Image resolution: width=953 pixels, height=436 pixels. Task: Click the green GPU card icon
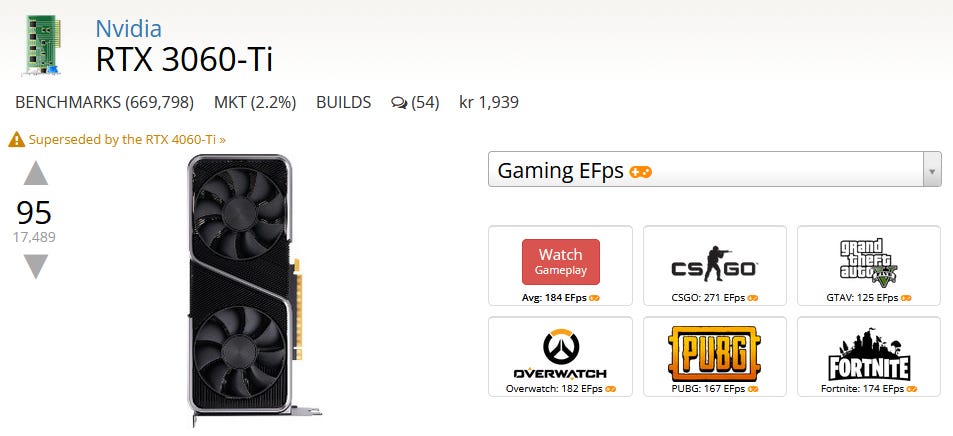point(42,45)
